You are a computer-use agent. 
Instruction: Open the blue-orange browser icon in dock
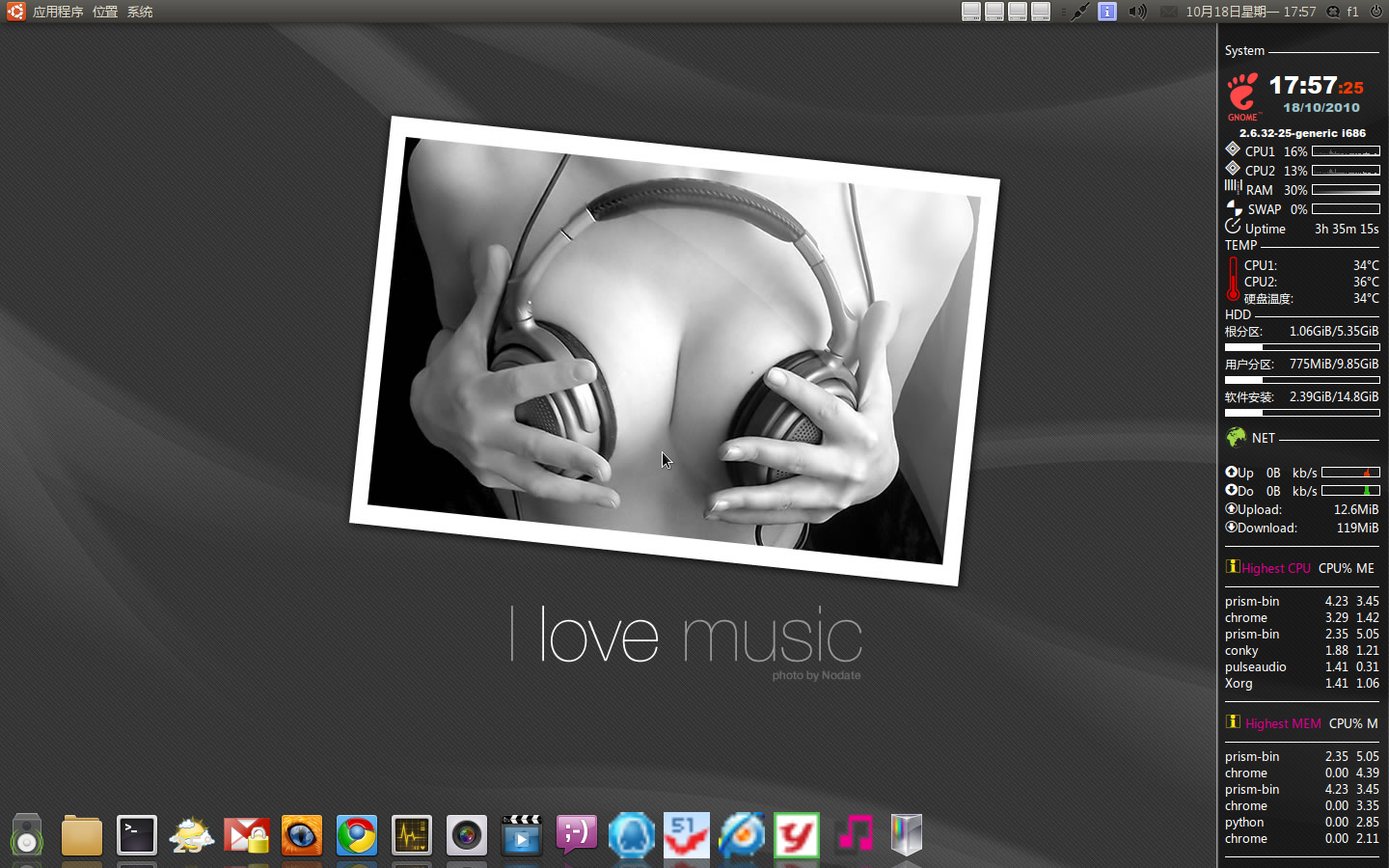point(742,835)
